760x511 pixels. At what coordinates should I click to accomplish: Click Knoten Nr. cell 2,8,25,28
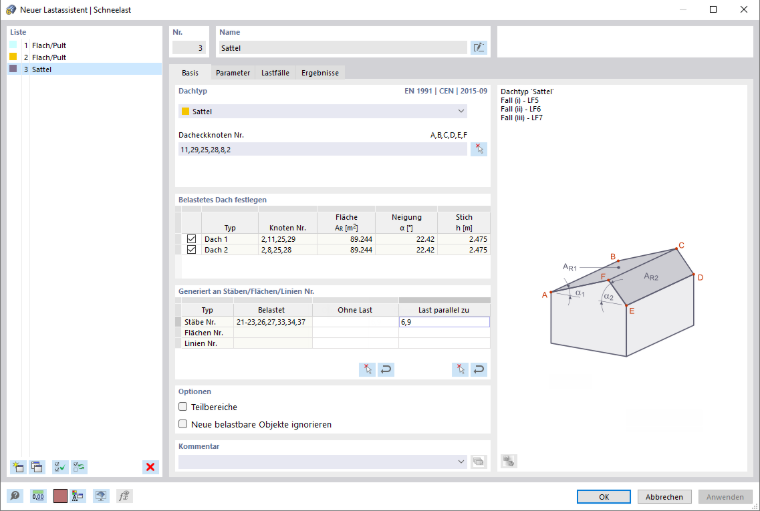(x=288, y=250)
